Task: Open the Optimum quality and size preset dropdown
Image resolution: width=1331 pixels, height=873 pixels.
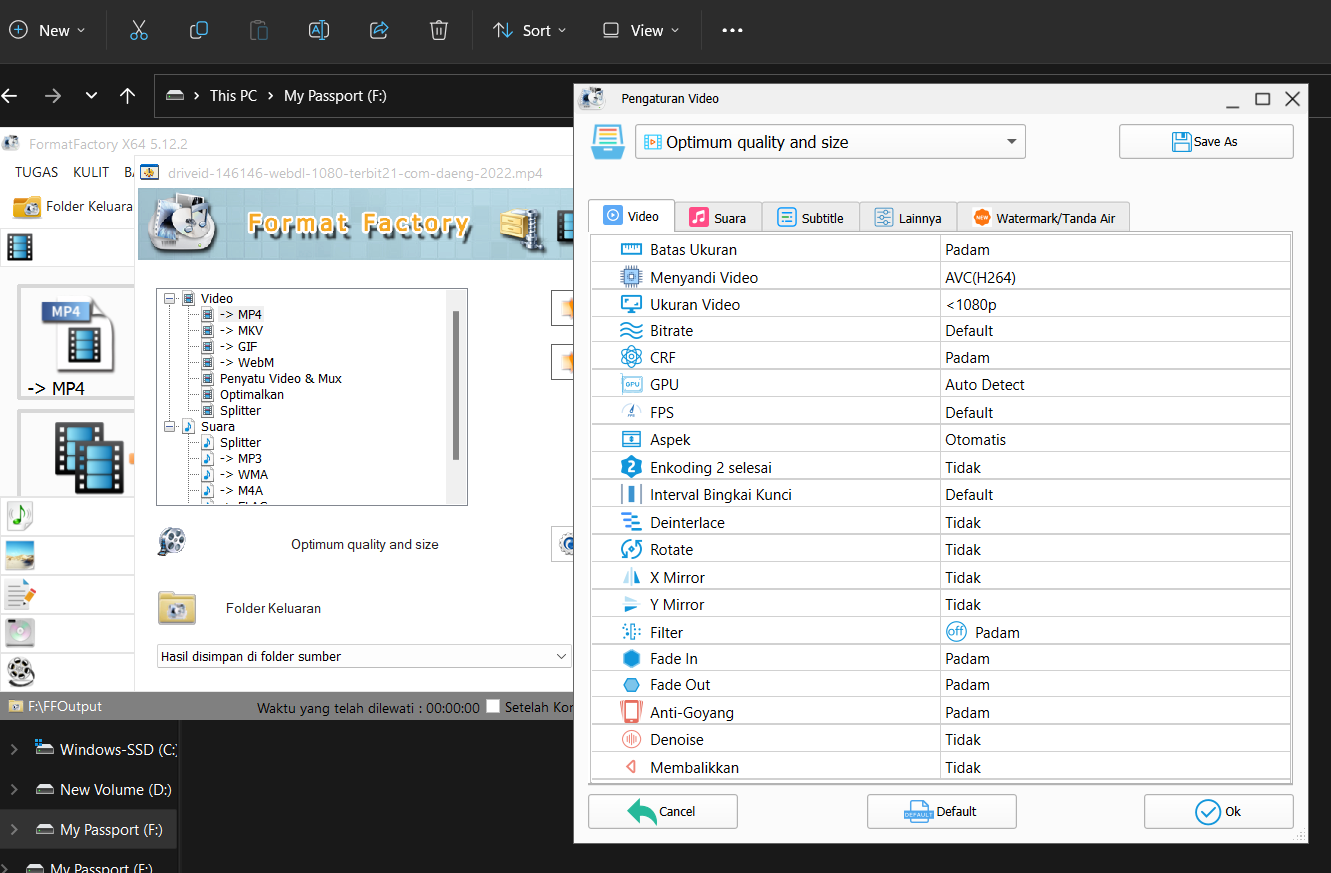Action: click(x=830, y=142)
